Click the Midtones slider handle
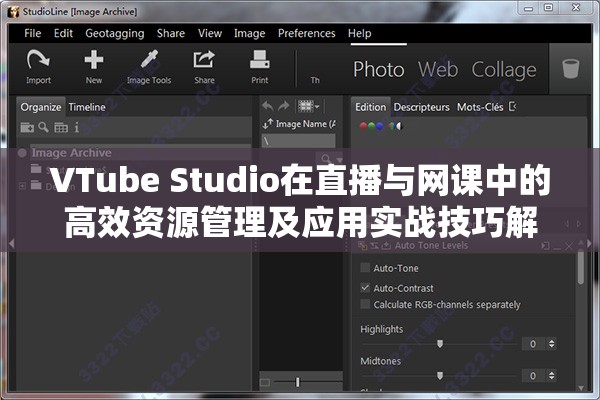The height and width of the screenshot is (400, 600). 440,376
